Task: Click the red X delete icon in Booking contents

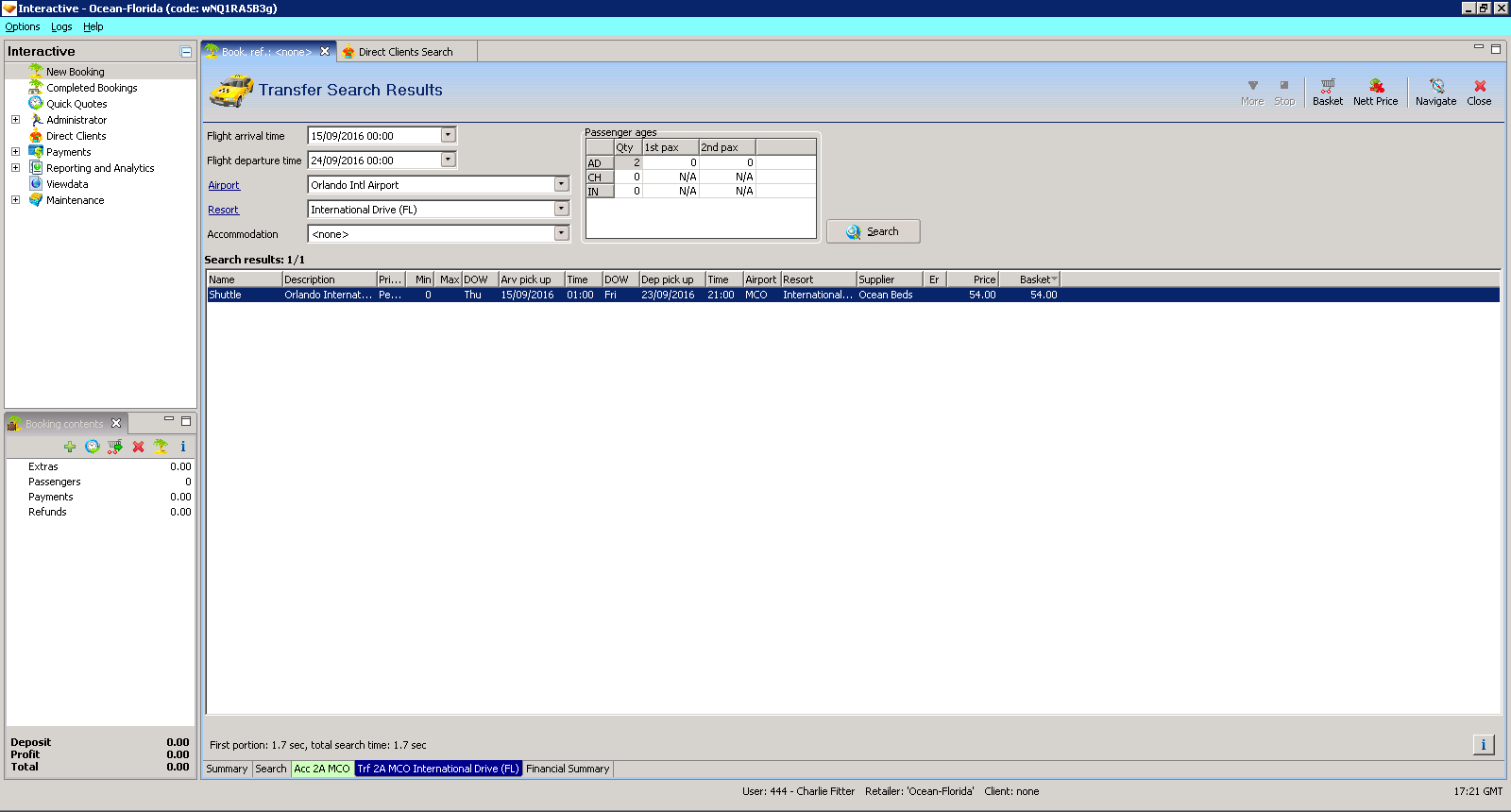Action: click(138, 447)
